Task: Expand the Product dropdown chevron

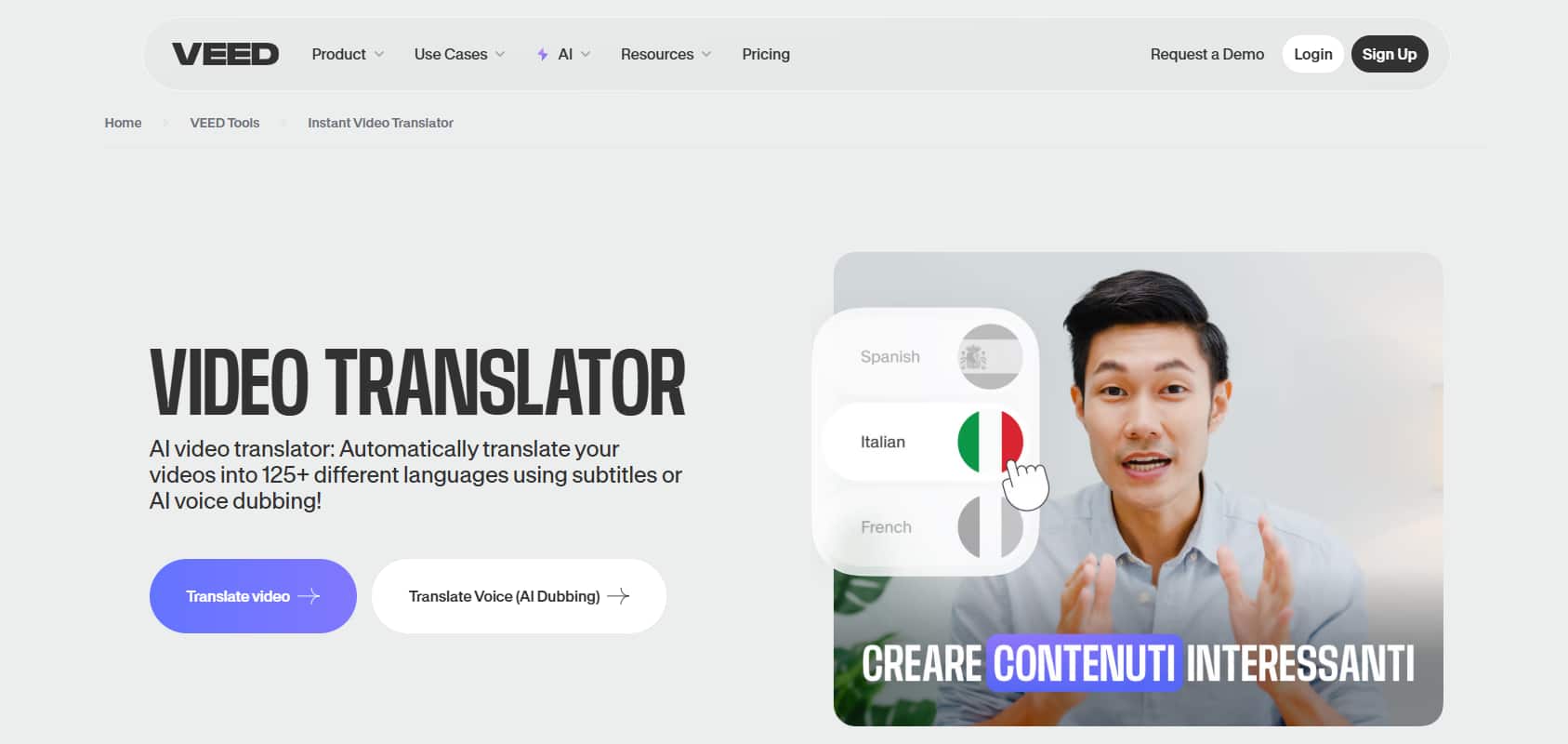Action: 379,54
